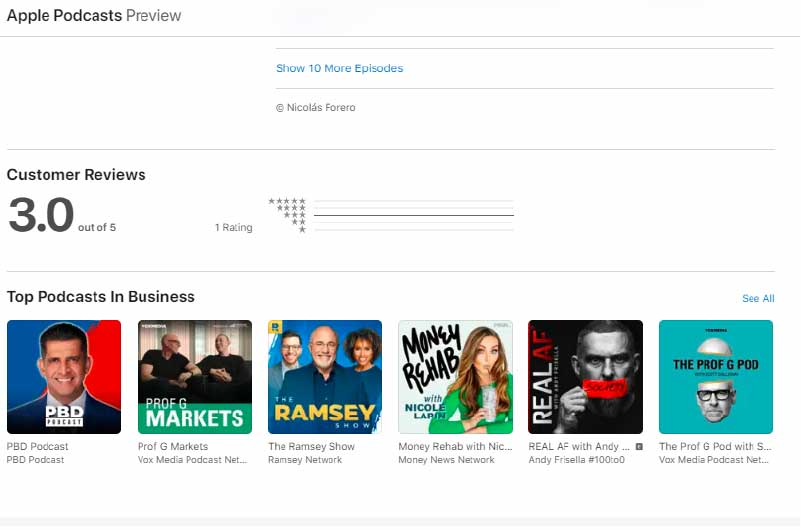Image resolution: width=801 pixels, height=531 pixels.
Task: Open The Ramsey Show artwork
Action: point(325,377)
